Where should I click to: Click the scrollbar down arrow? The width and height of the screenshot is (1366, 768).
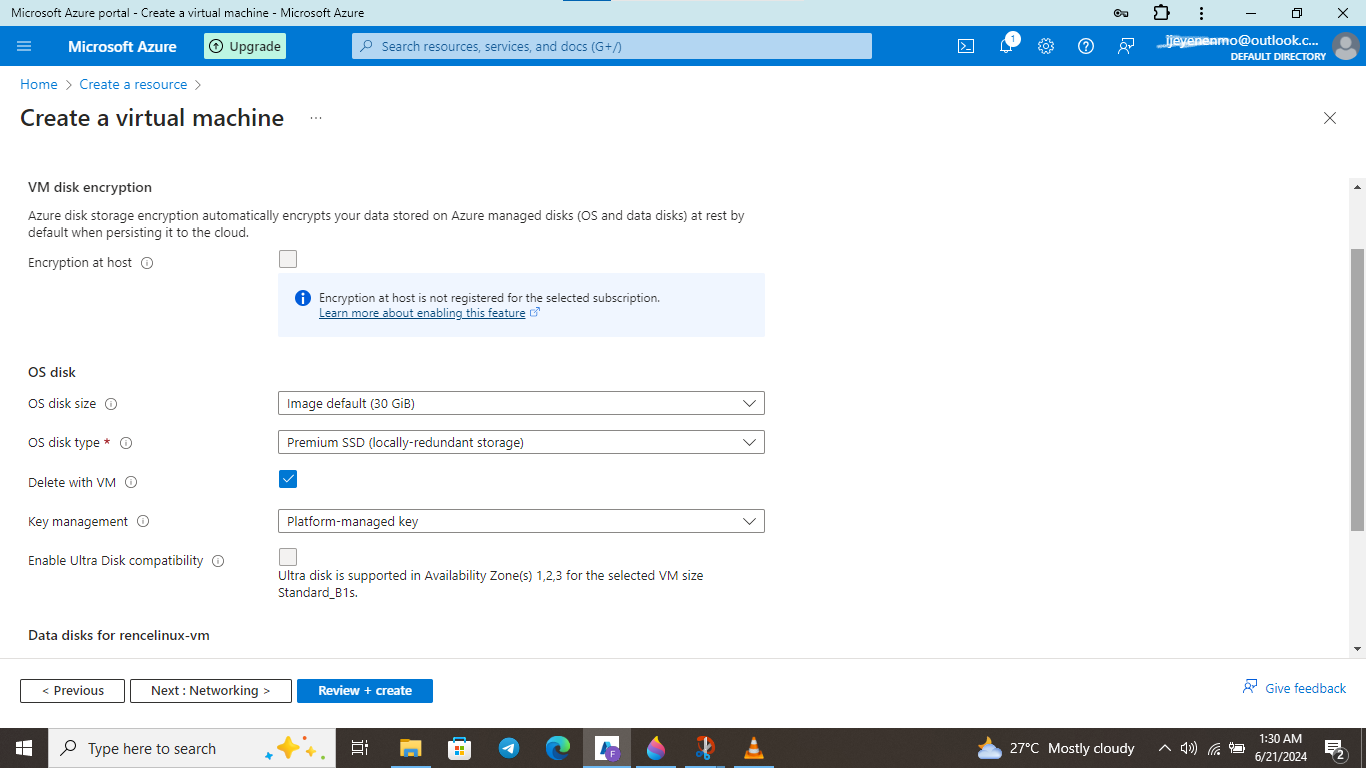click(1358, 649)
